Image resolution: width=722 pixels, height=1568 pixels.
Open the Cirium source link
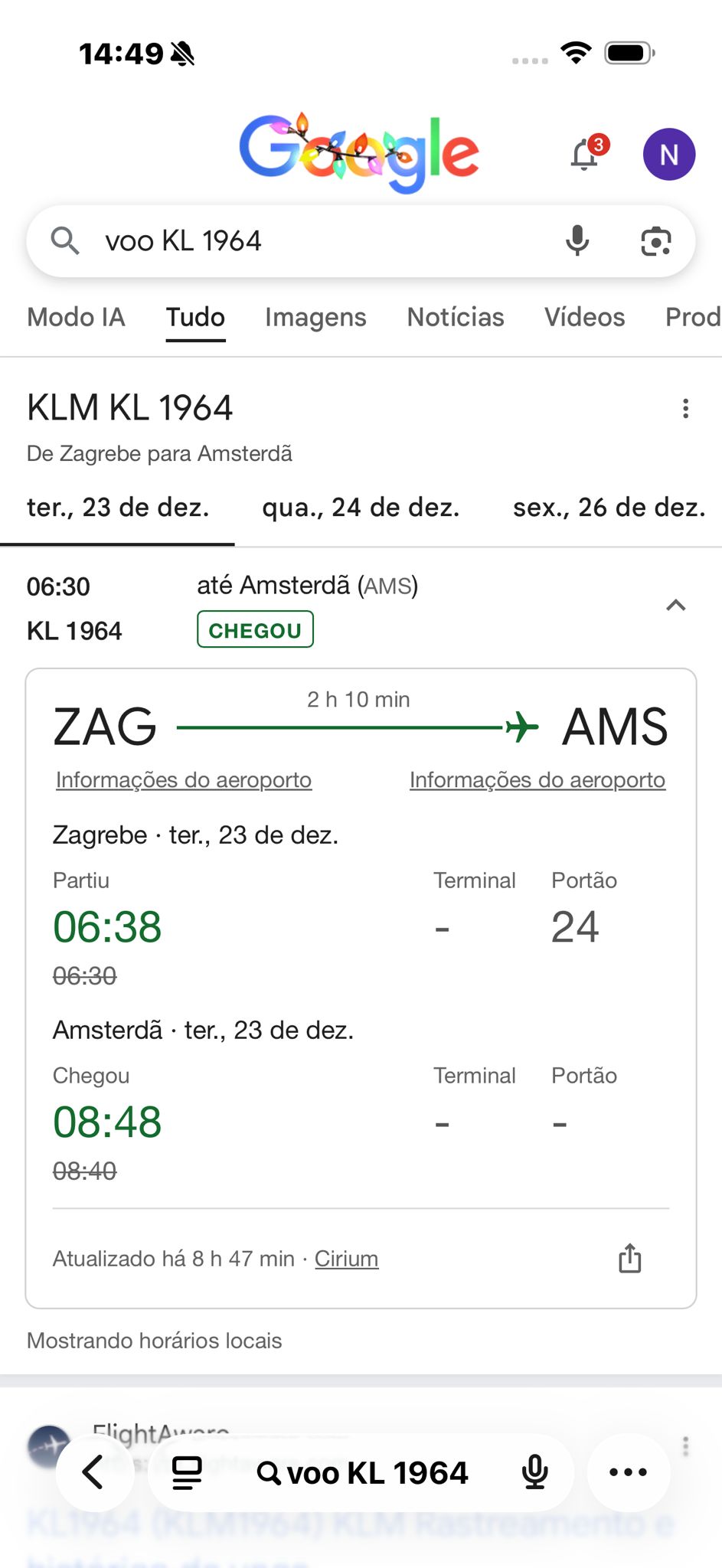[346, 1259]
